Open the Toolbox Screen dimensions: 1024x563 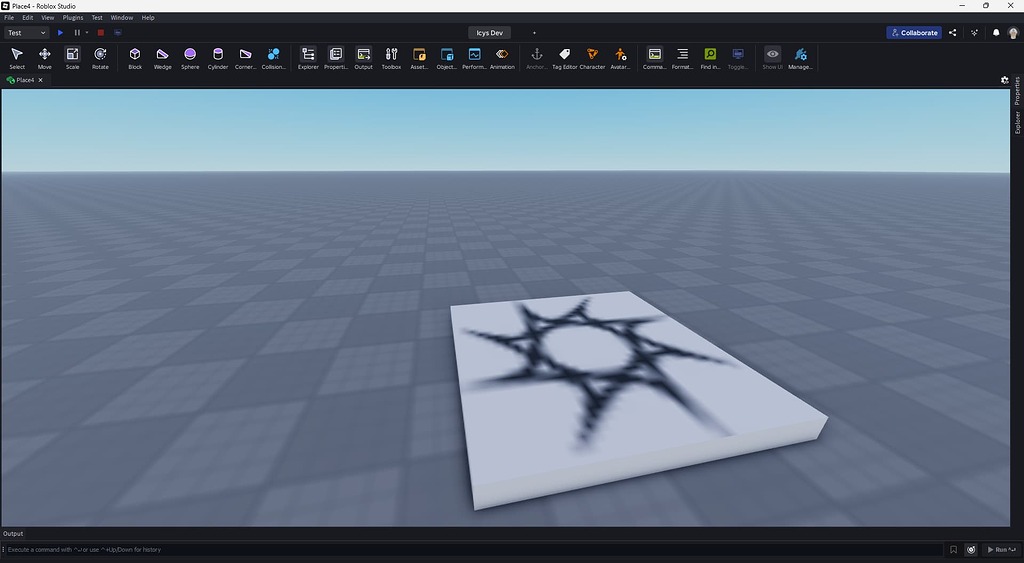(x=391, y=58)
